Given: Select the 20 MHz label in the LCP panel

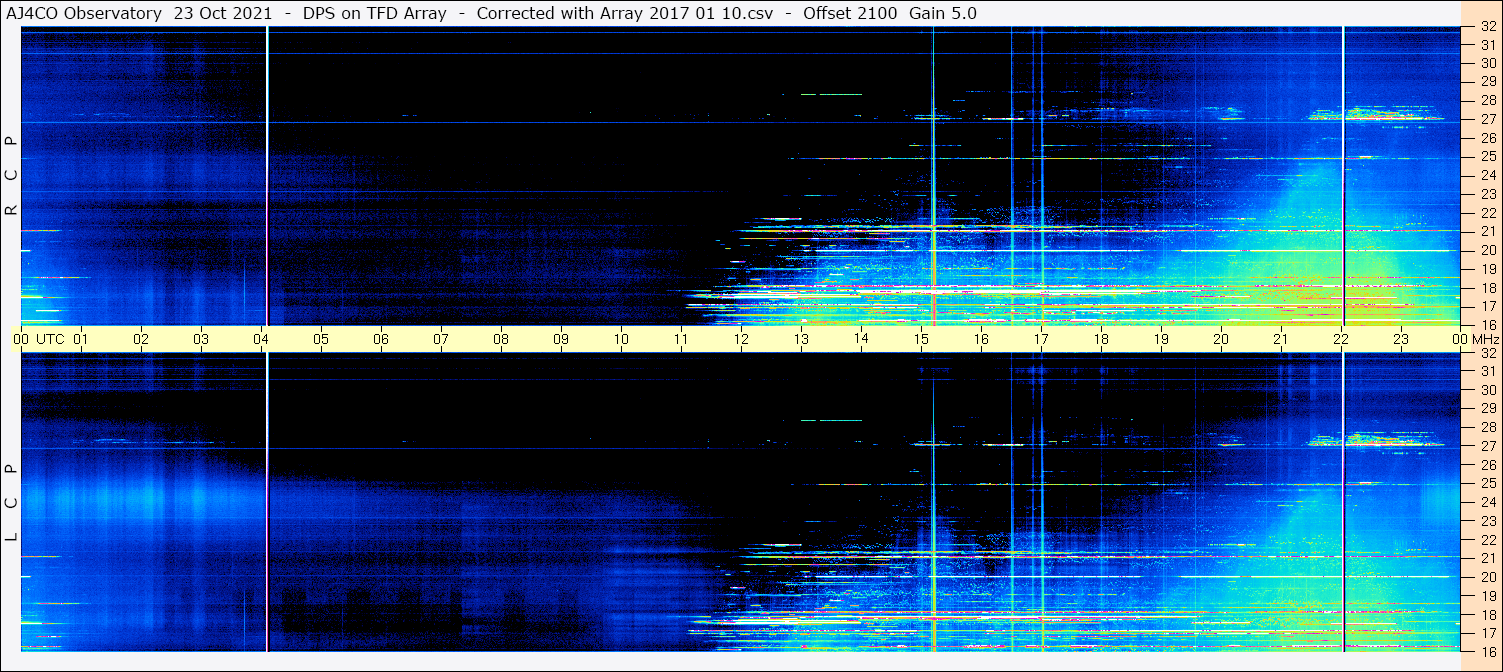Looking at the screenshot, I should (1487, 577).
